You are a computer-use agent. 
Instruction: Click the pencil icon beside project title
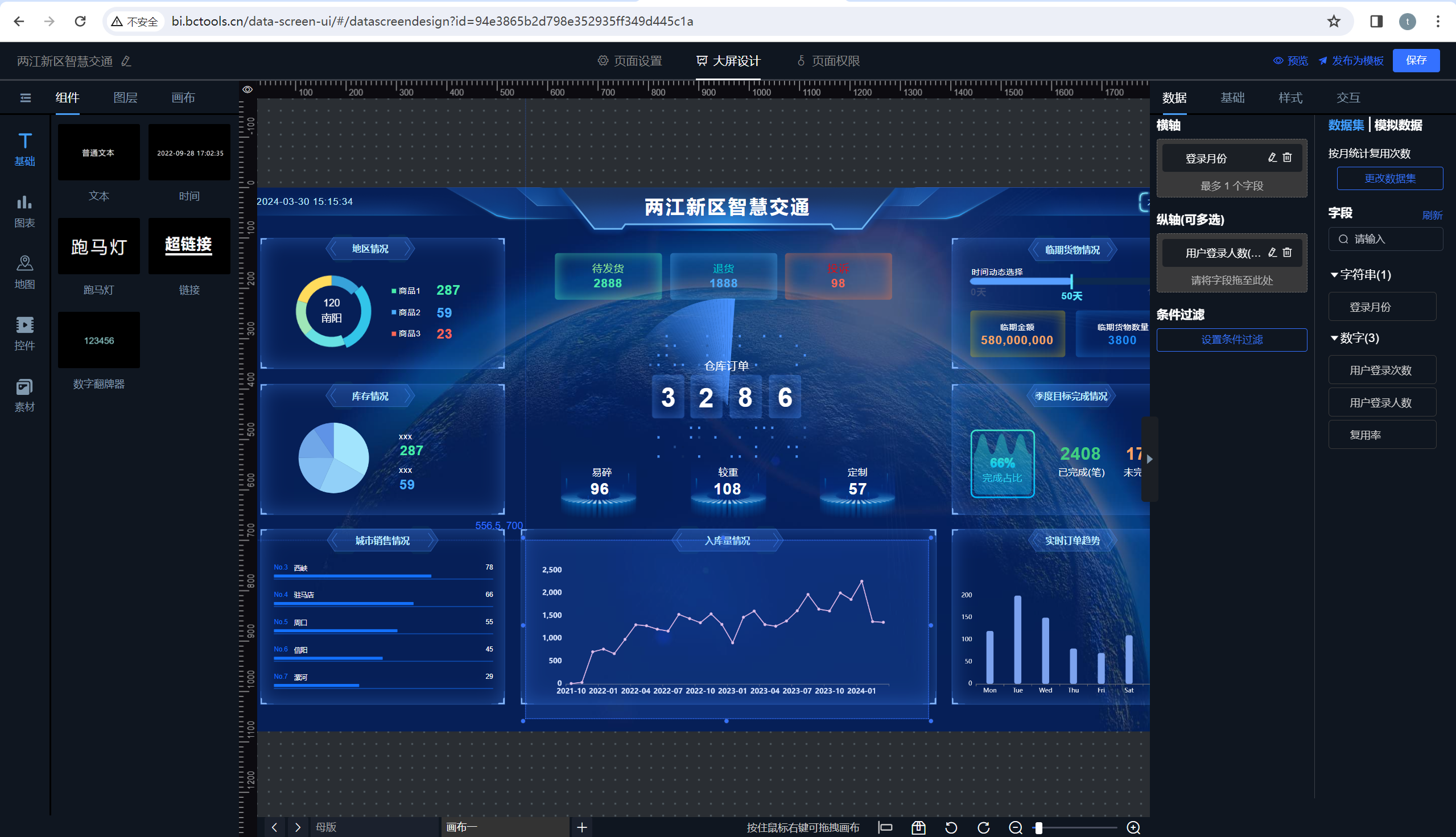coord(126,61)
